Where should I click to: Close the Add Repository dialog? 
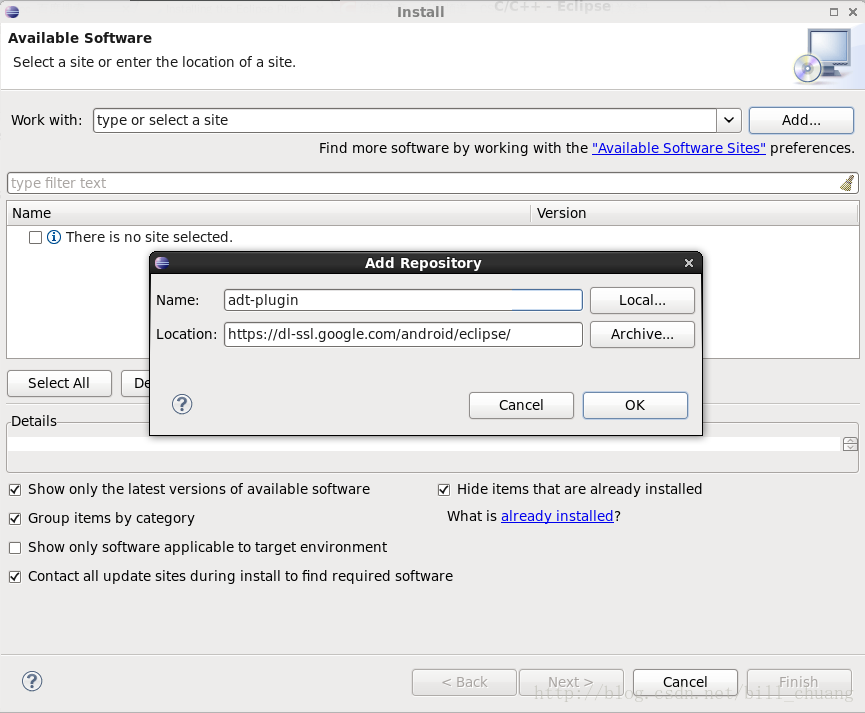[688, 263]
